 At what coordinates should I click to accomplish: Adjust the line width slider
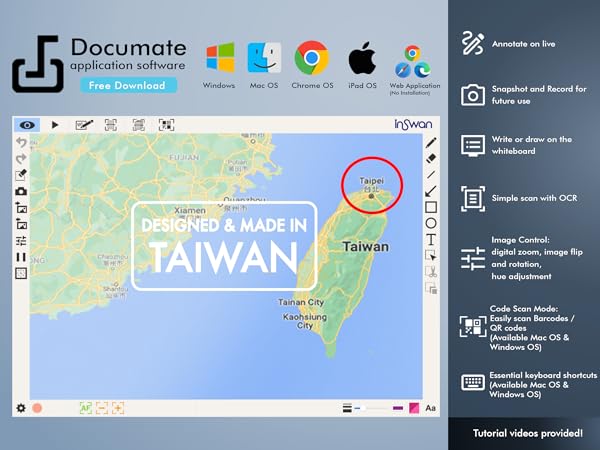point(373,408)
